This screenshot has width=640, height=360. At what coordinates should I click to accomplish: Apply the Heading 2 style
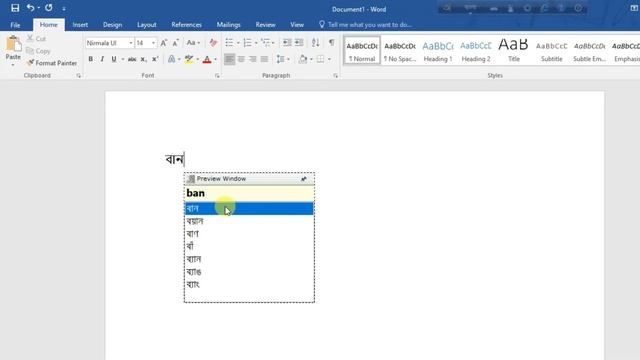(476, 50)
